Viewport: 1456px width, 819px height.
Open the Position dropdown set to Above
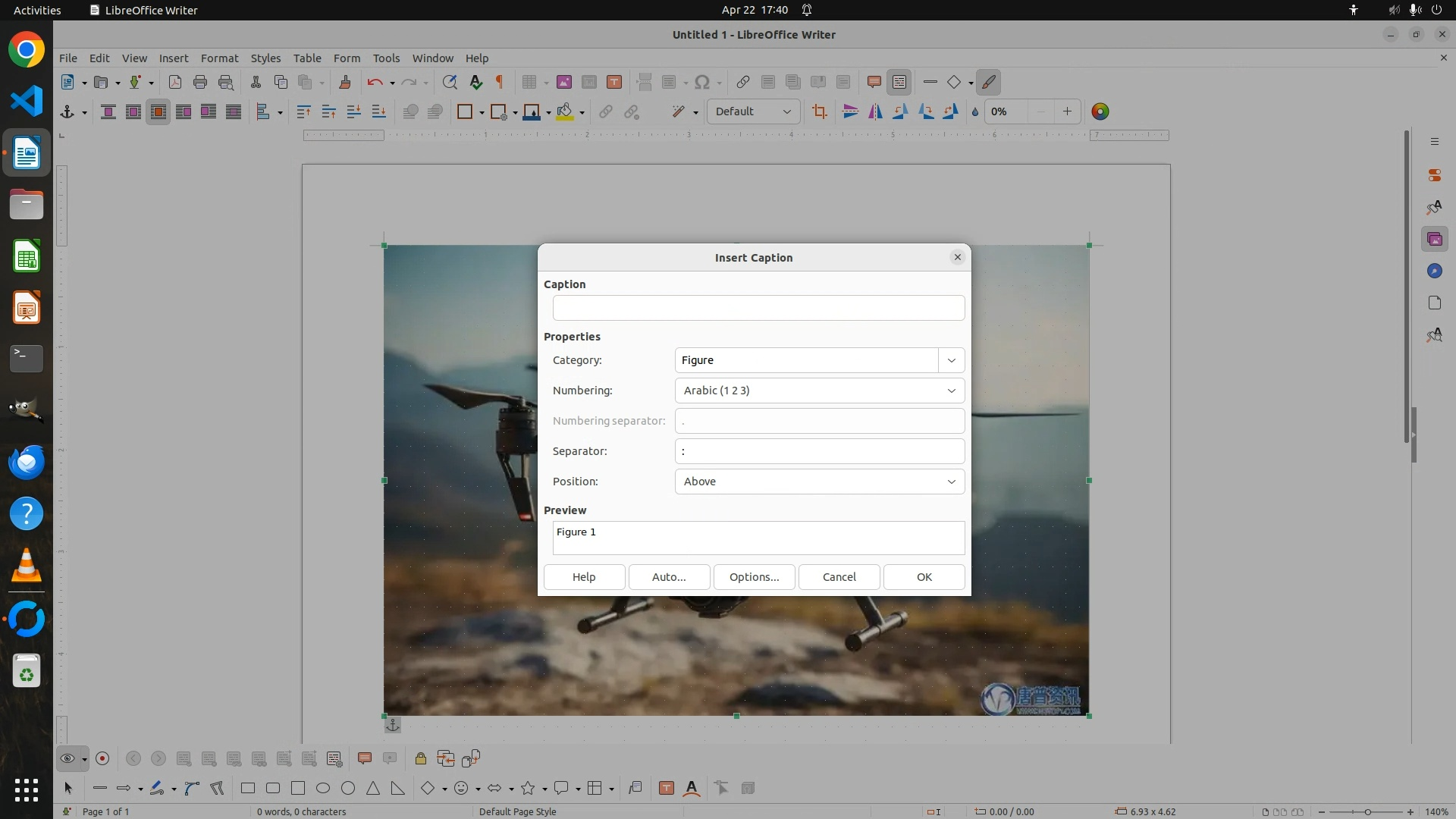pos(819,482)
